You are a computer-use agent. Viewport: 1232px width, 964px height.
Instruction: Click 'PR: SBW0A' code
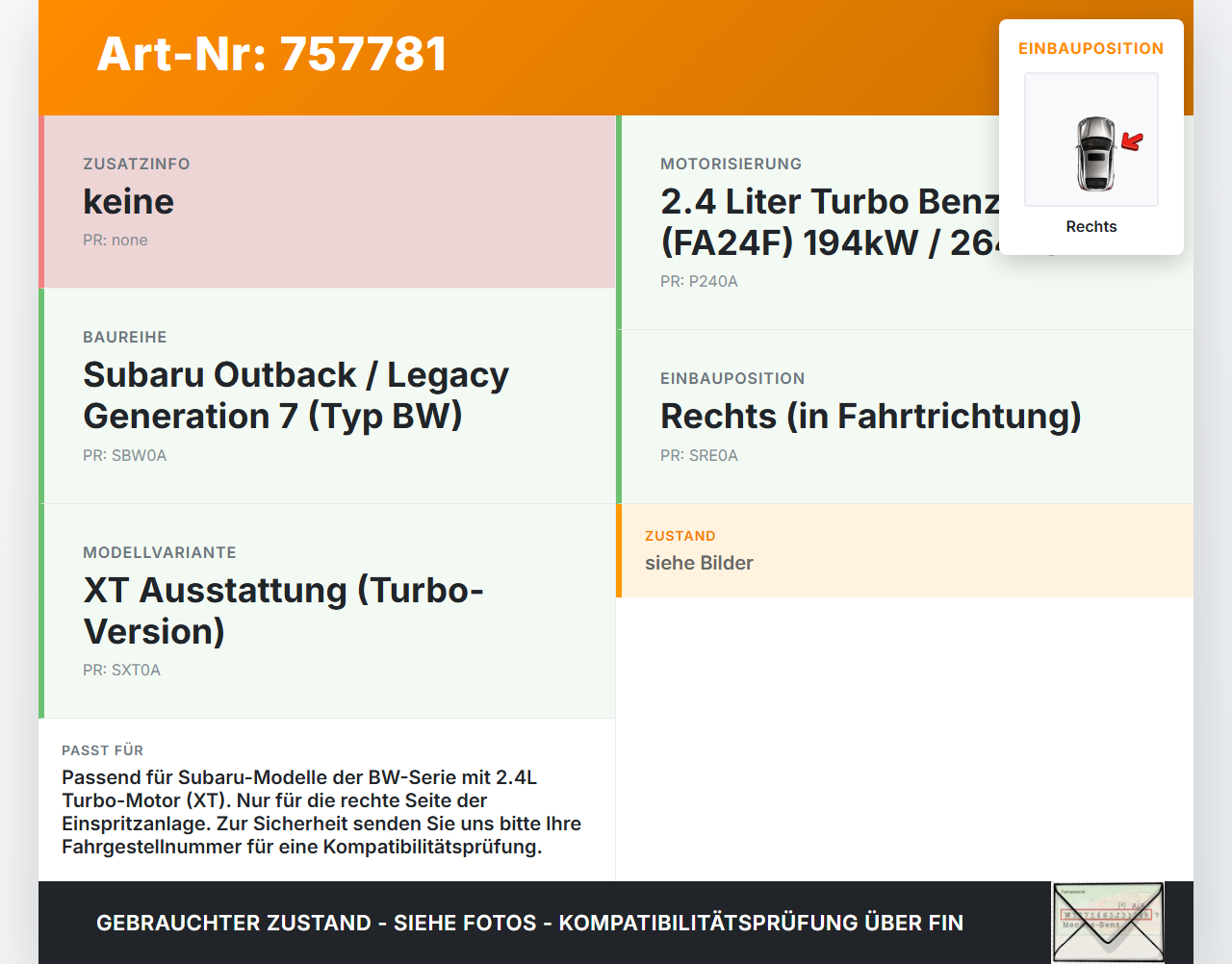[x=125, y=456]
